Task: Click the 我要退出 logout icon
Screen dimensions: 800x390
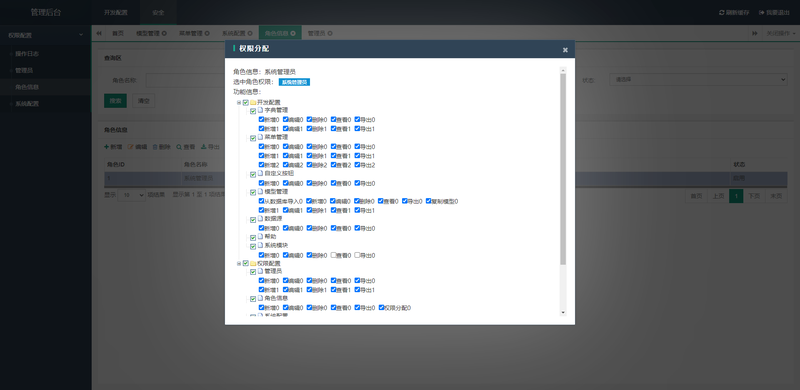Action: click(761, 12)
